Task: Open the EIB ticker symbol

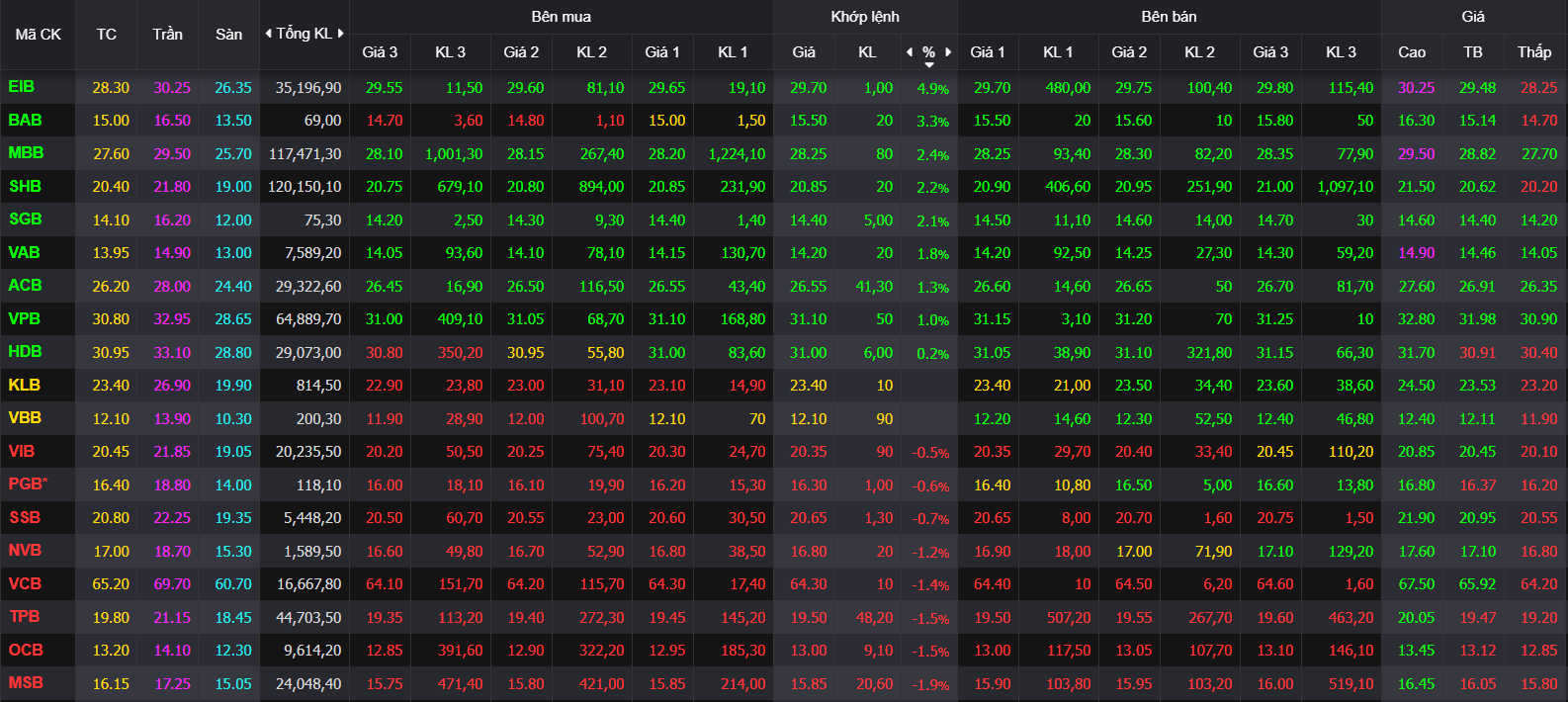Action: 21,87
